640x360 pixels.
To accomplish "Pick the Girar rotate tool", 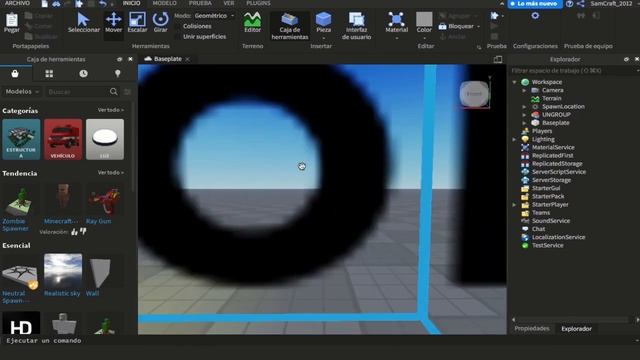I will pos(160,22).
